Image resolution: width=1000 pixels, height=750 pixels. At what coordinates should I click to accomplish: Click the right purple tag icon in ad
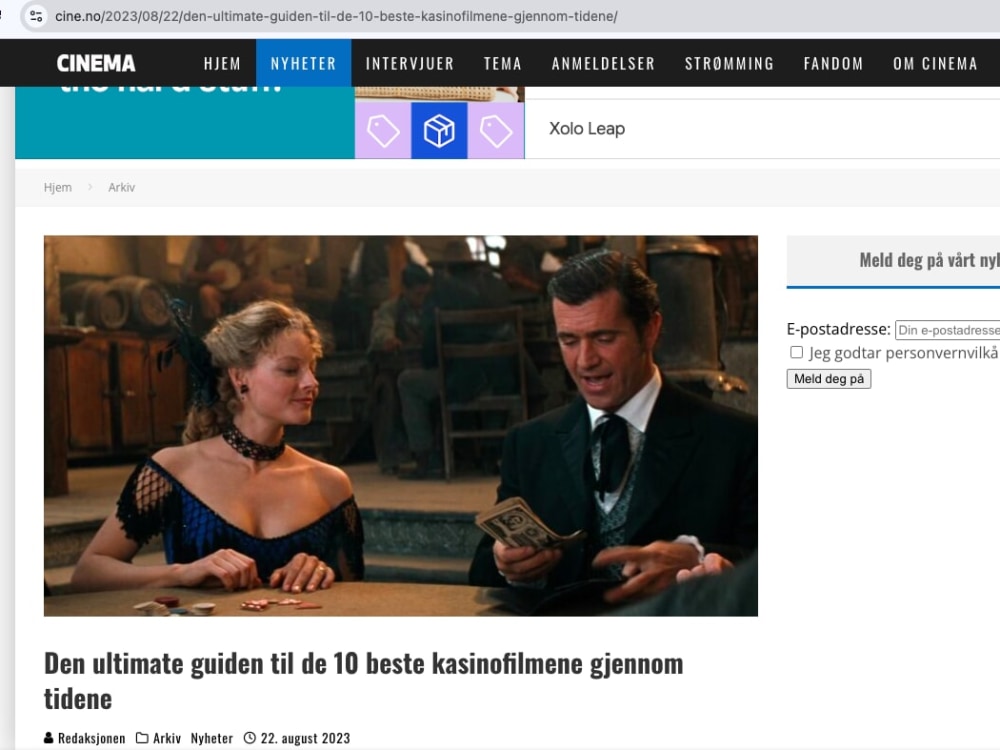(496, 131)
